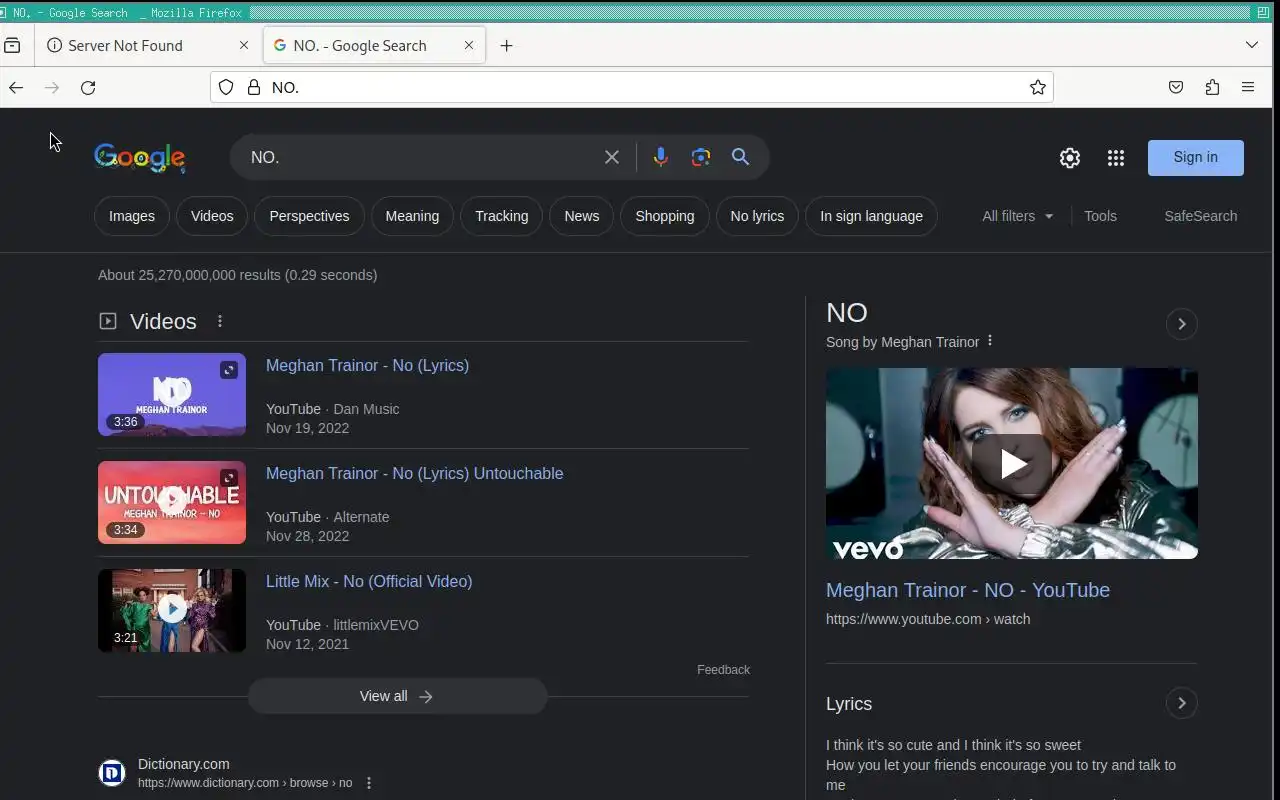The height and width of the screenshot is (800, 1280).
Task: Clear the search query text
Action: point(612,157)
